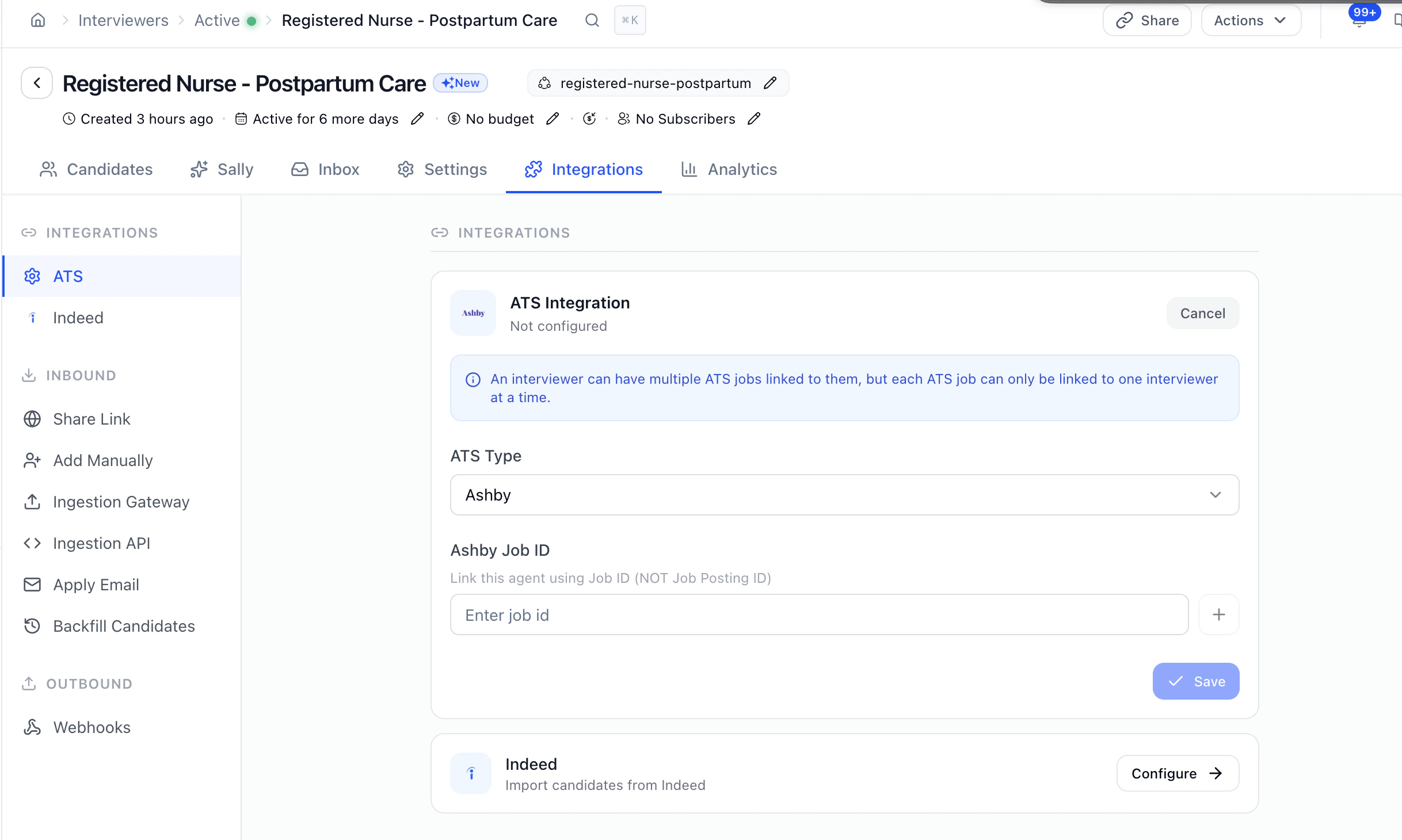
Task: Go to Interviewers breadcrumb link
Action: [x=123, y=20]
